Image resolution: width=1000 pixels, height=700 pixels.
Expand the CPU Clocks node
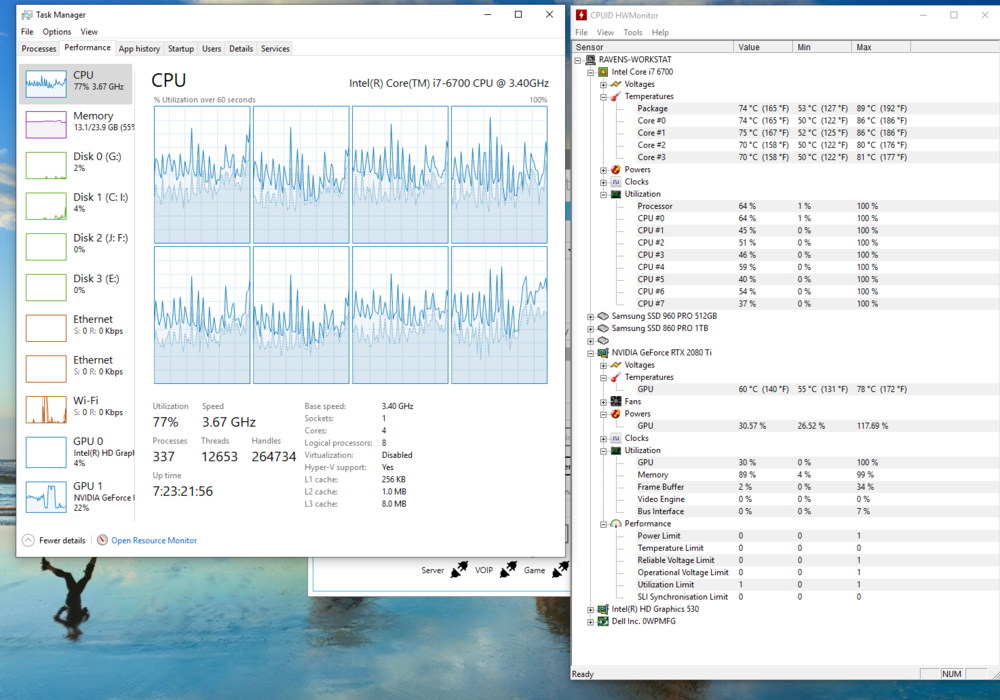603,182
